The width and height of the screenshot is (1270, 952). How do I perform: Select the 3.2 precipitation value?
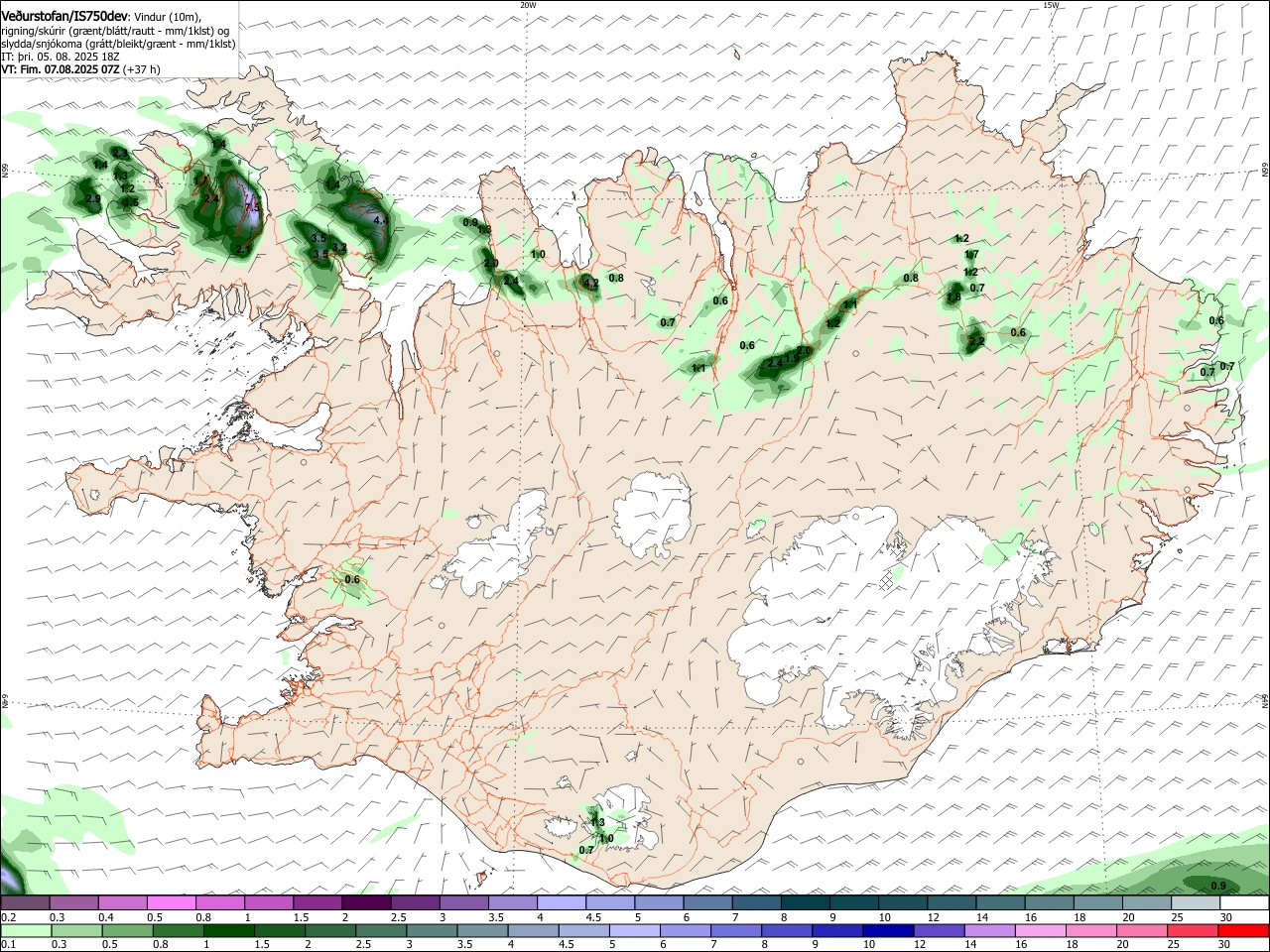click(338, 248)
